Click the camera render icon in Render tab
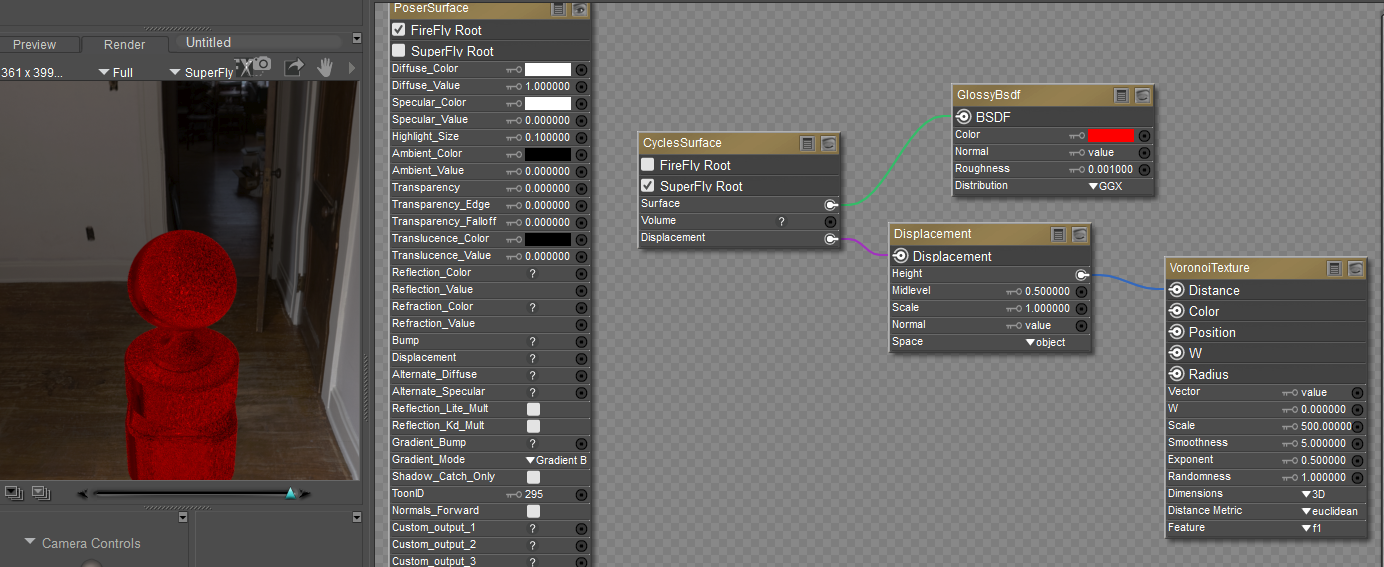Image resolution: width=1384 pixels, height=567 pixels. click(262, 66)
